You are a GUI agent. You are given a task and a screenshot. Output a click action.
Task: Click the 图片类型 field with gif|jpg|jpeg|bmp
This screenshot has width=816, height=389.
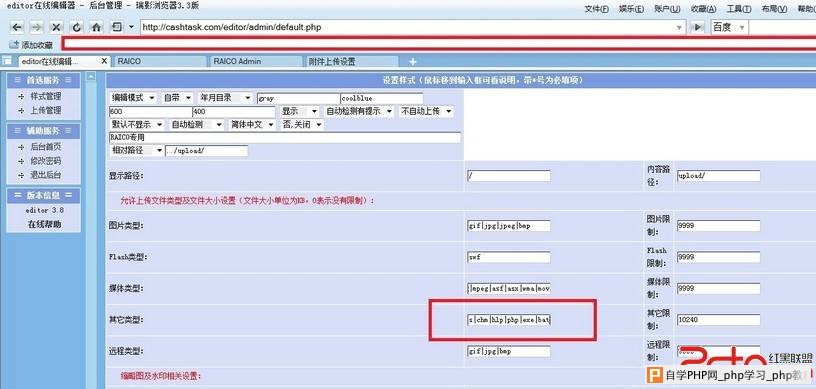tap(508, 225)
